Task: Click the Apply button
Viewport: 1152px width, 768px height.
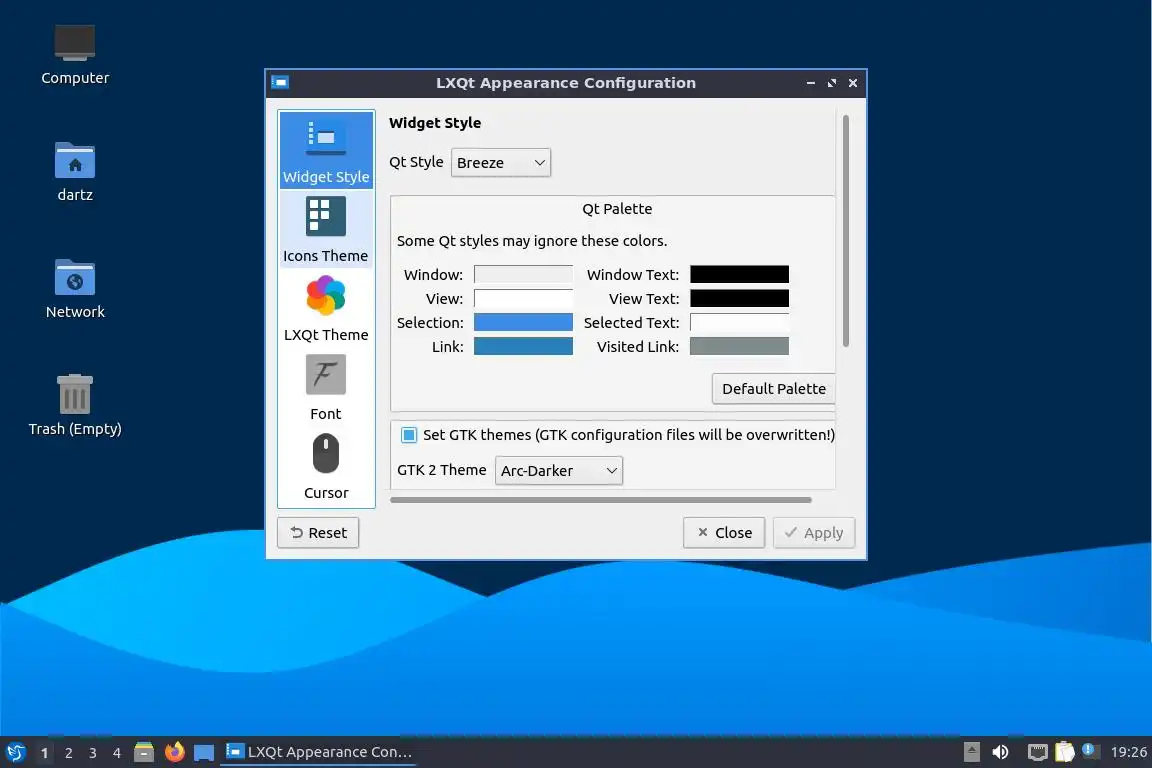Action: tap(814, 533)
